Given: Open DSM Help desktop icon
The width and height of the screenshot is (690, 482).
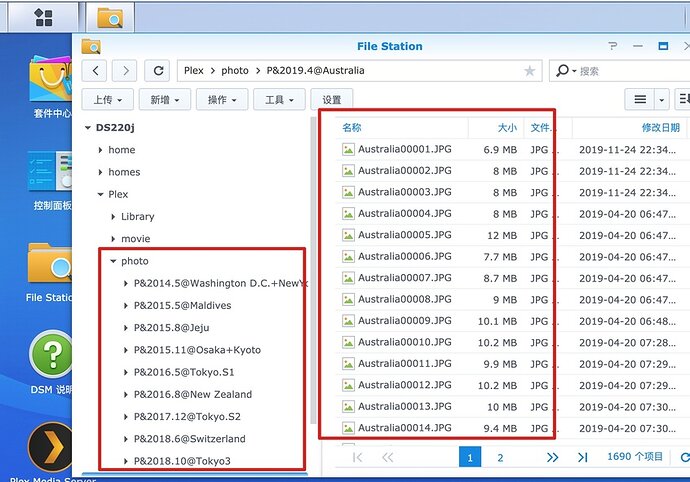Looking at the screenshot, I should click(x=51, y=354).
